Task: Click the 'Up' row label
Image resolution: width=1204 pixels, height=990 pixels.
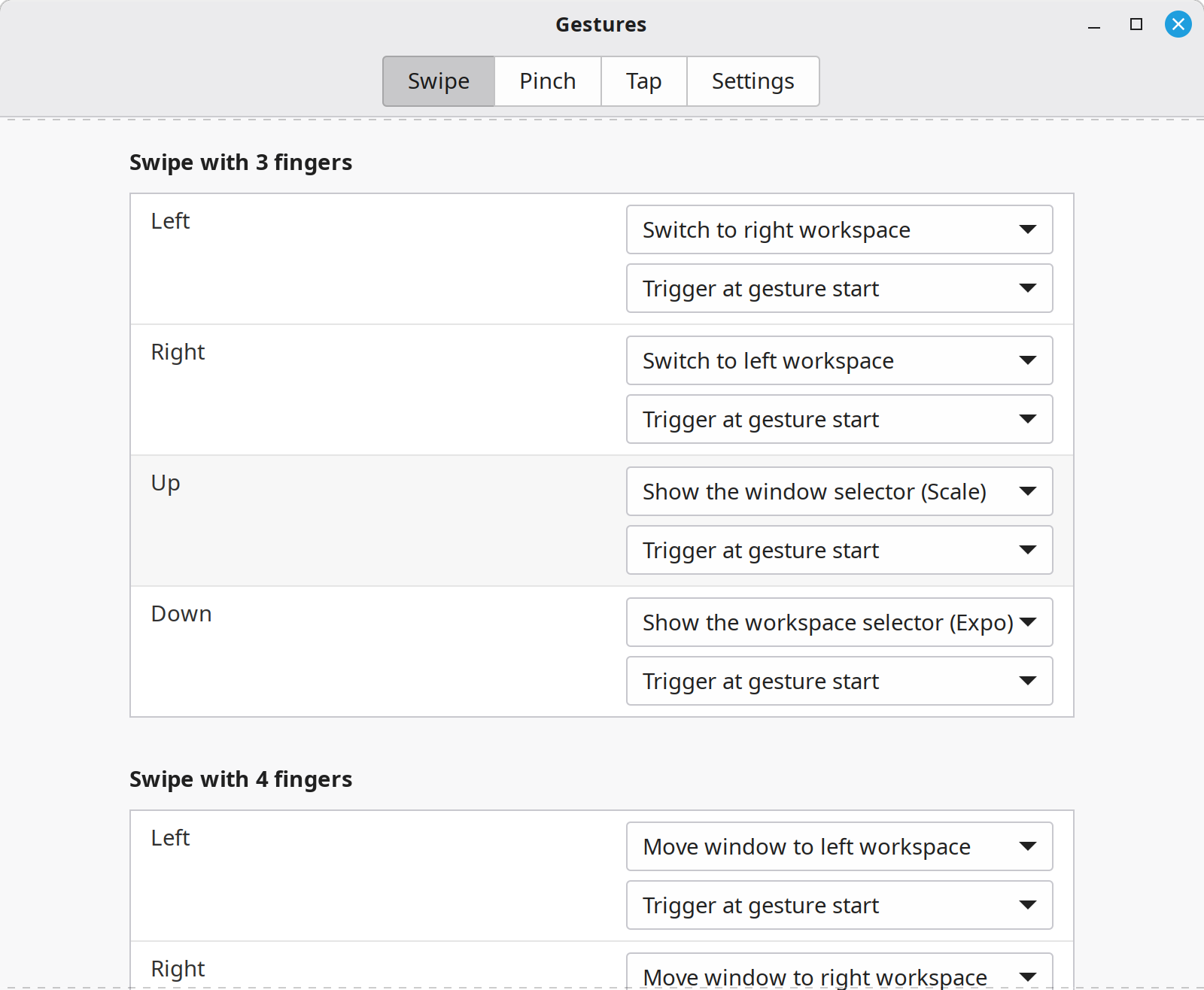Action: pos(166,484)
